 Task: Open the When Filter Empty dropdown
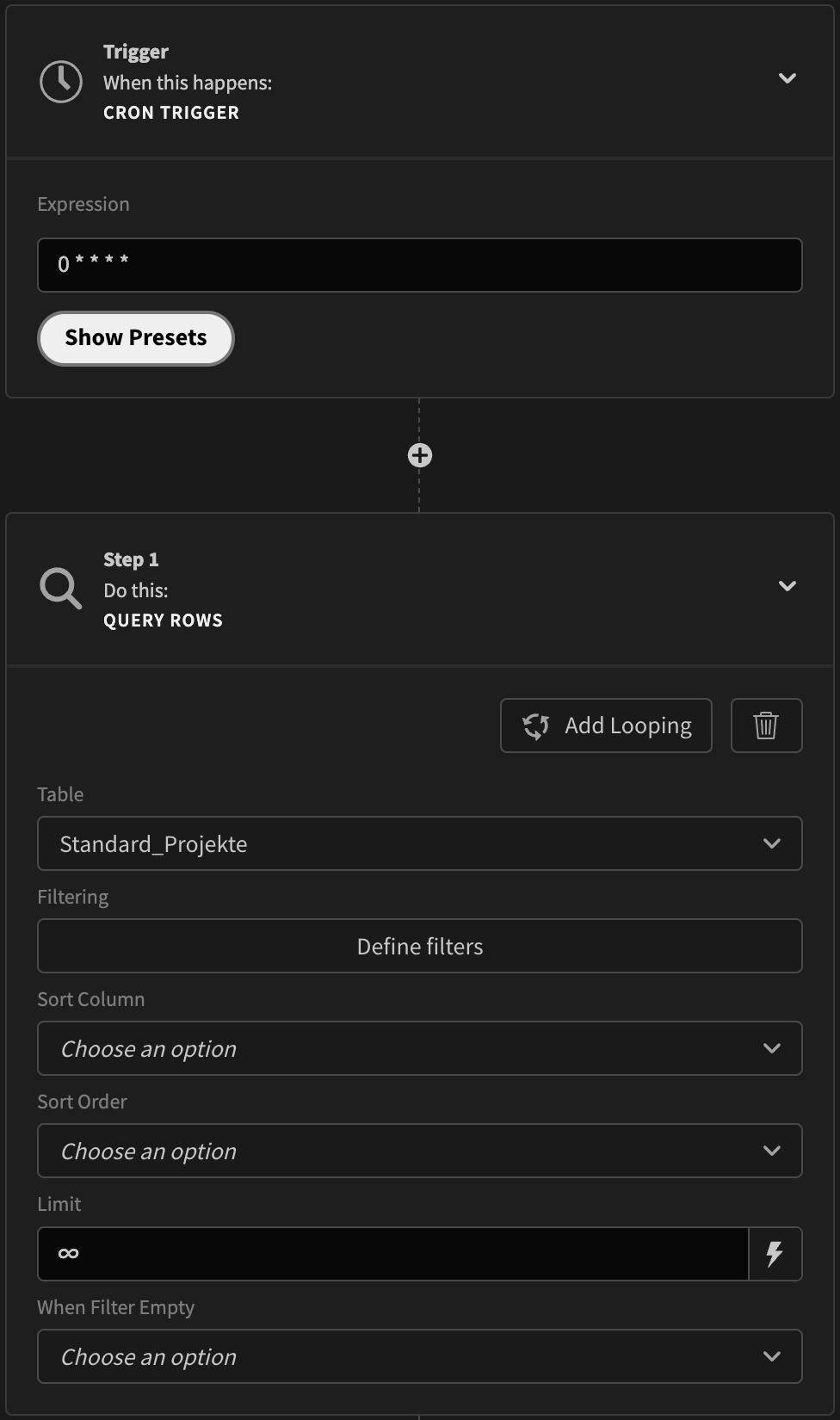[419, 1356]
